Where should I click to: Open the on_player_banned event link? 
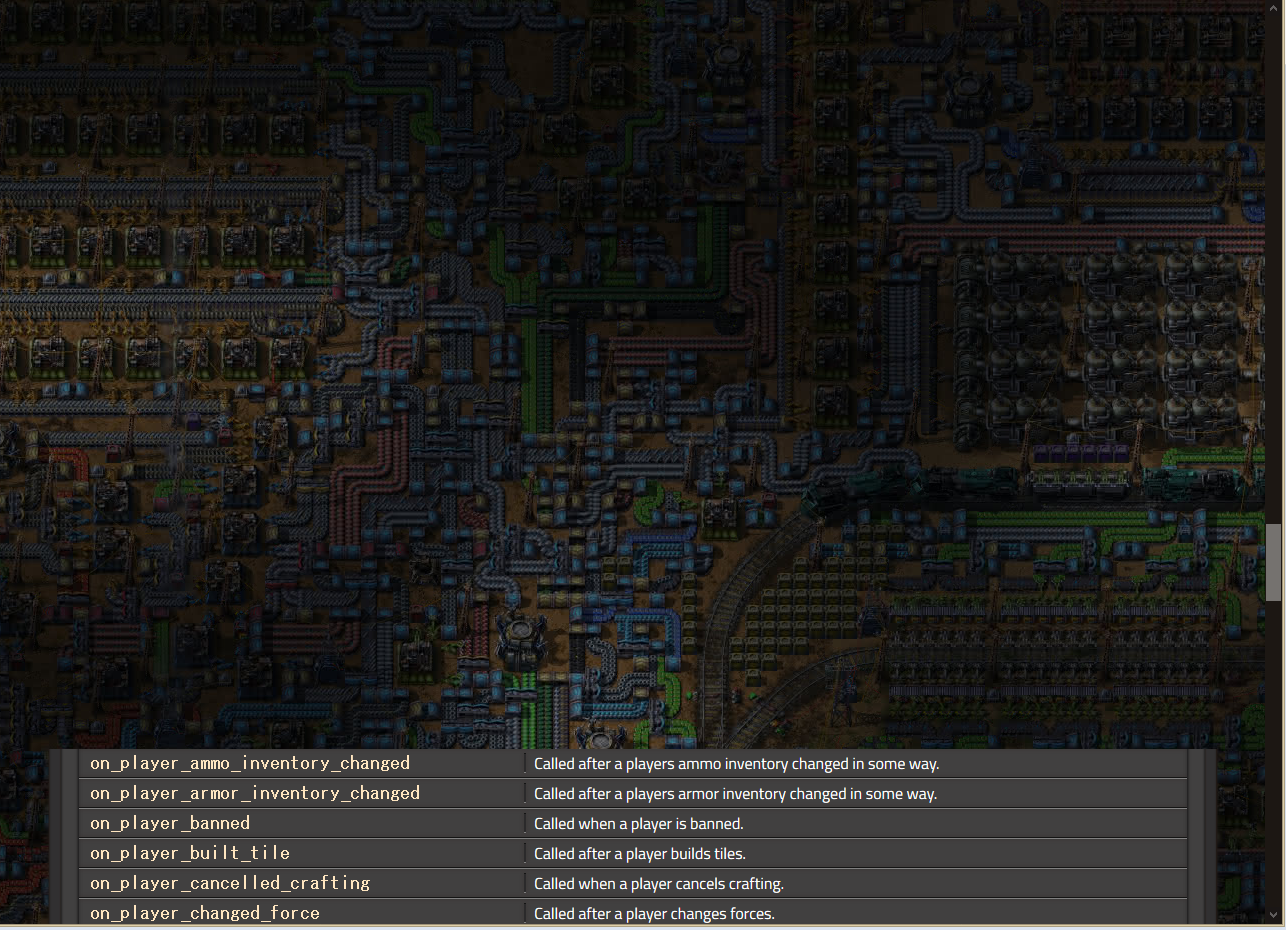tap(170, 823)
